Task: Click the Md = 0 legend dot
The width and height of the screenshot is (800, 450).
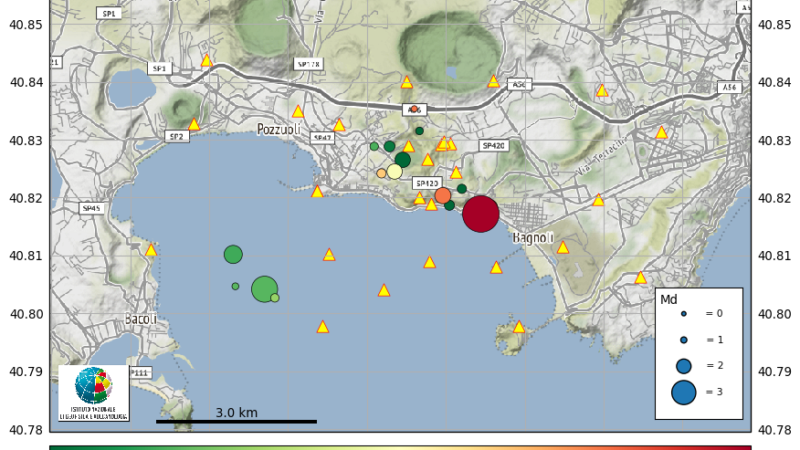Action: click(x=683, y=314)
